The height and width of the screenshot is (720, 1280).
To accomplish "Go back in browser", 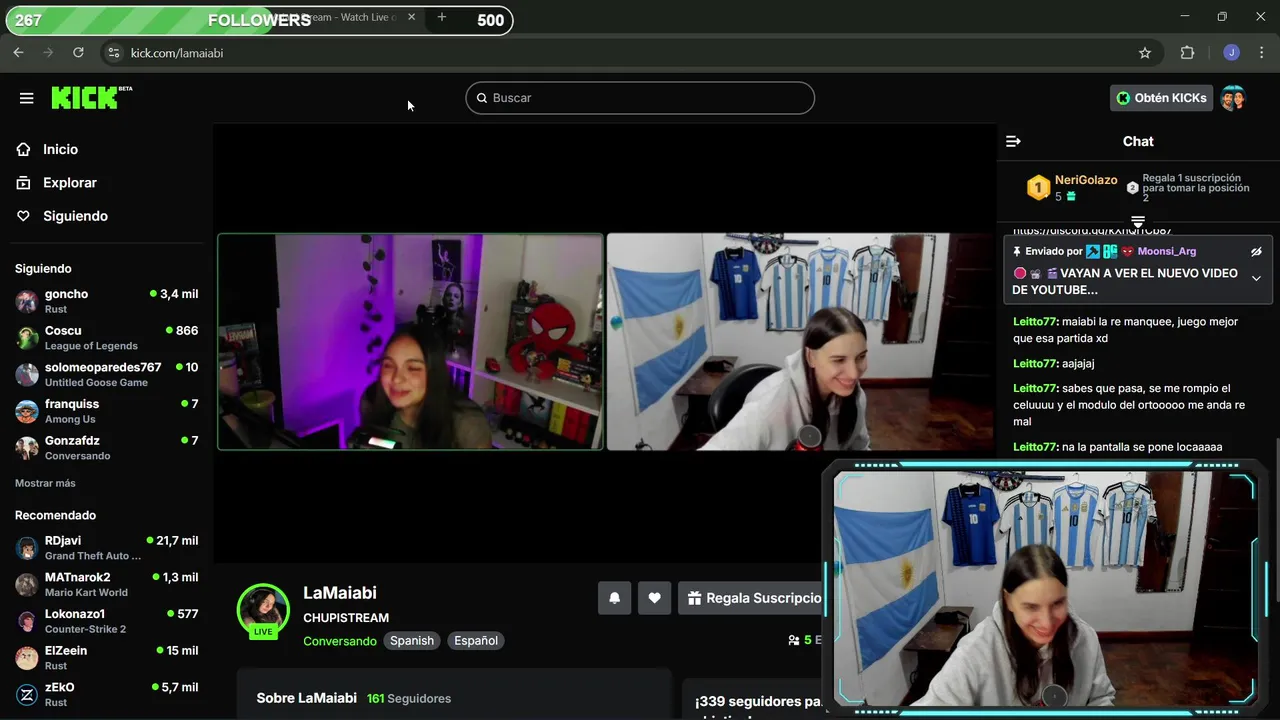I will [18, 53].
